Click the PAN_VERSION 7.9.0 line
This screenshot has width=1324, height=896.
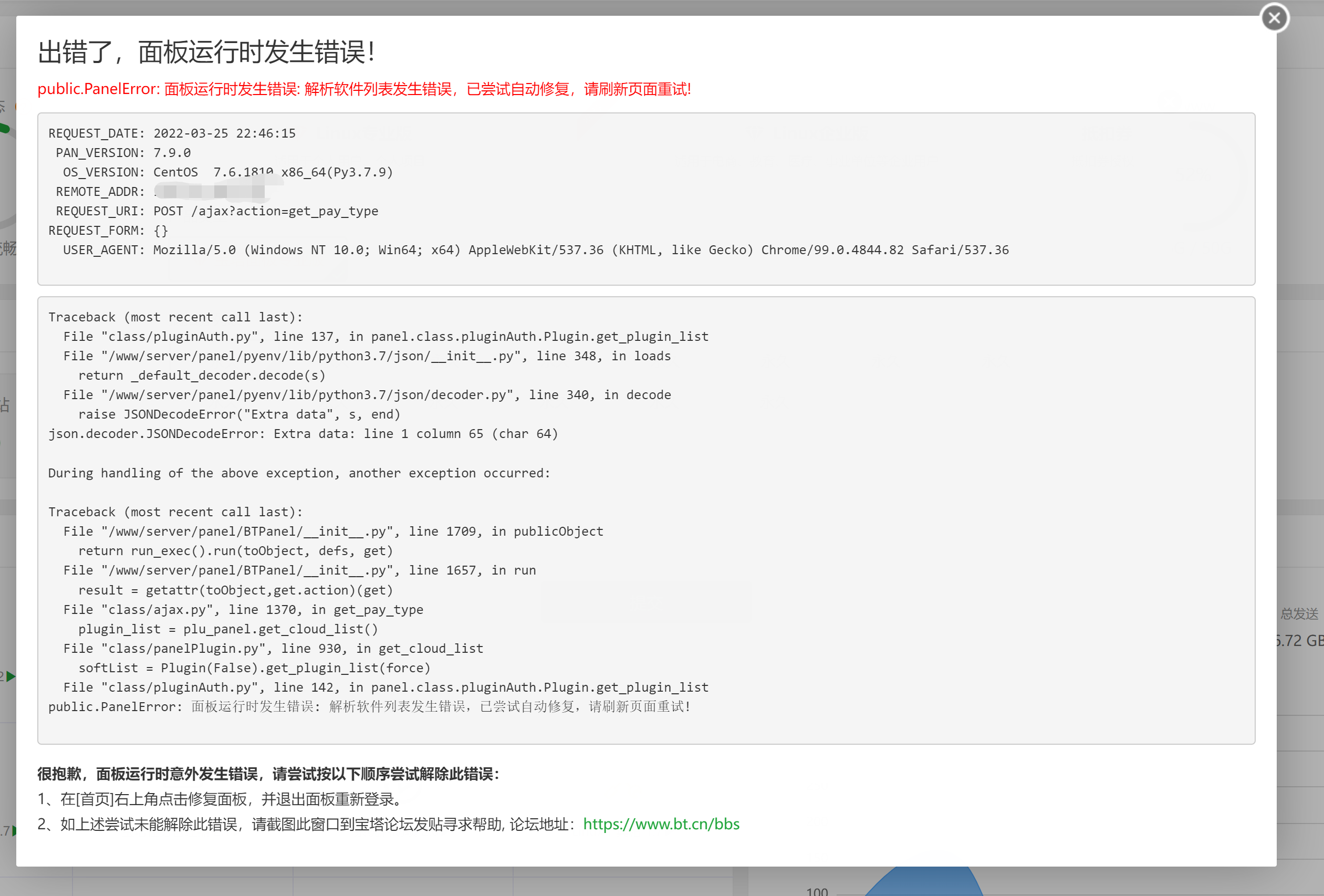[x=123, y=153]
